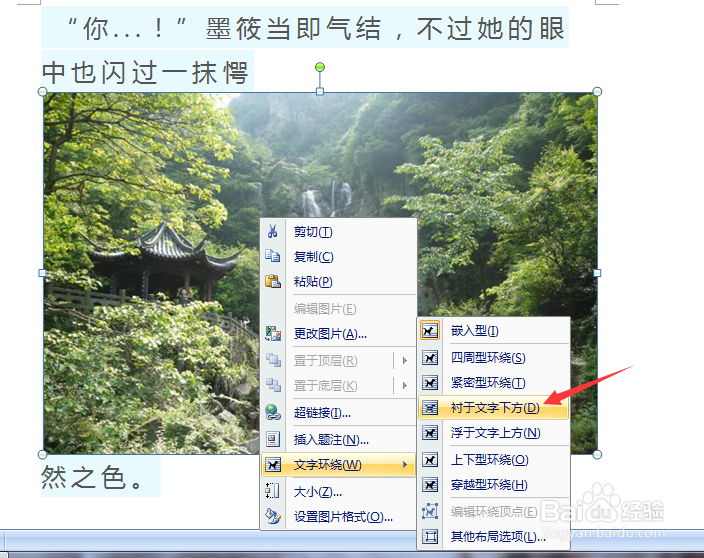Select 超链接(I)... menu entry

339,413
